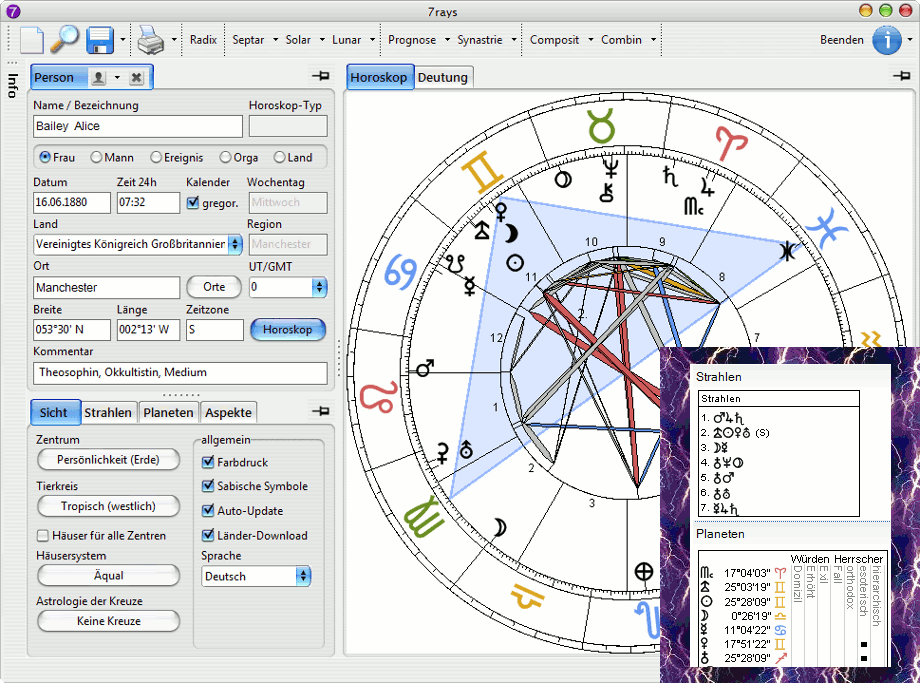
Task: Click the person profile icon in Person tab
Action: point(99,77)
